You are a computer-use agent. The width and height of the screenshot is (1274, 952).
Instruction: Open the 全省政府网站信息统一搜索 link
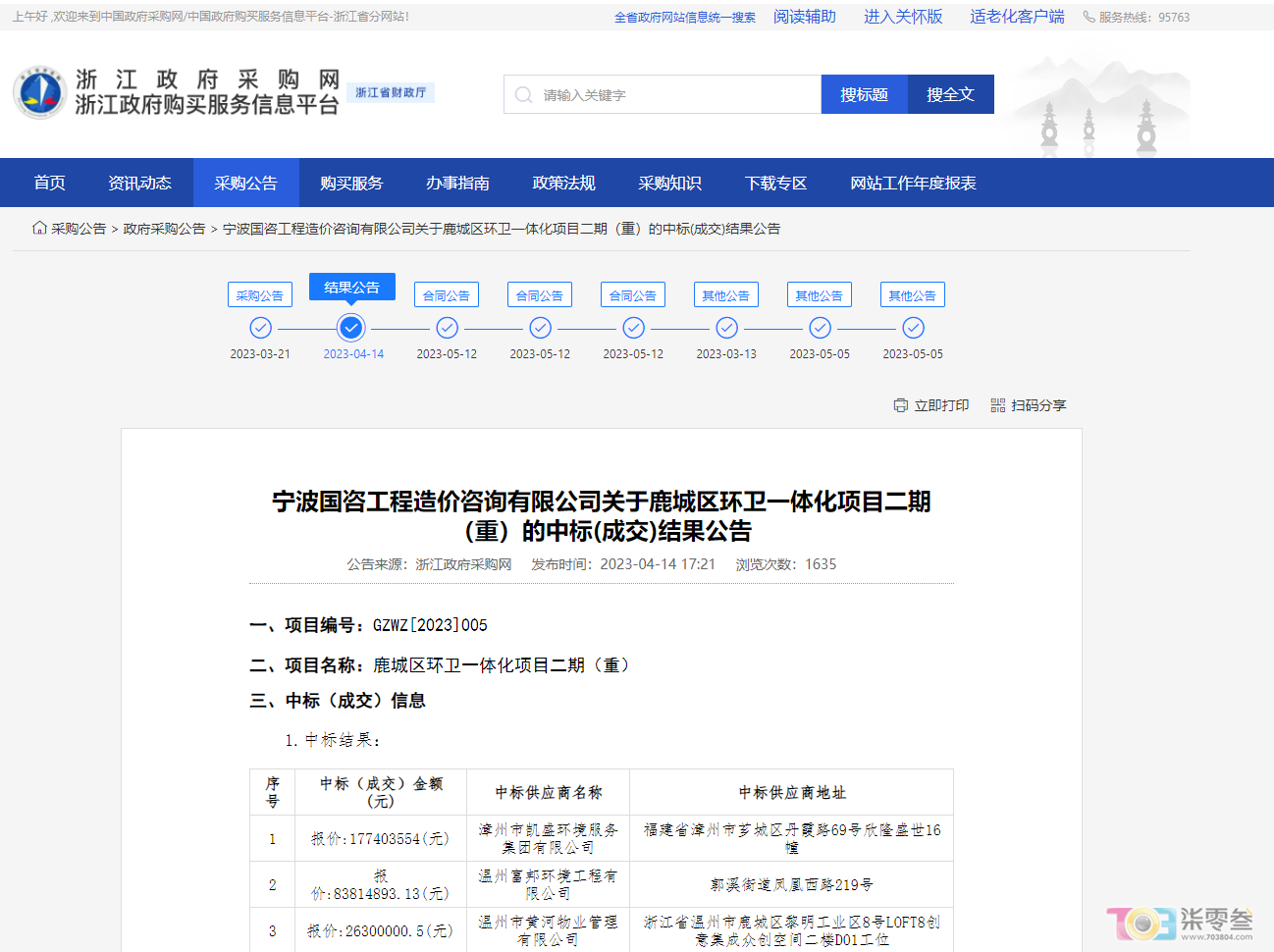coord(685,17)
